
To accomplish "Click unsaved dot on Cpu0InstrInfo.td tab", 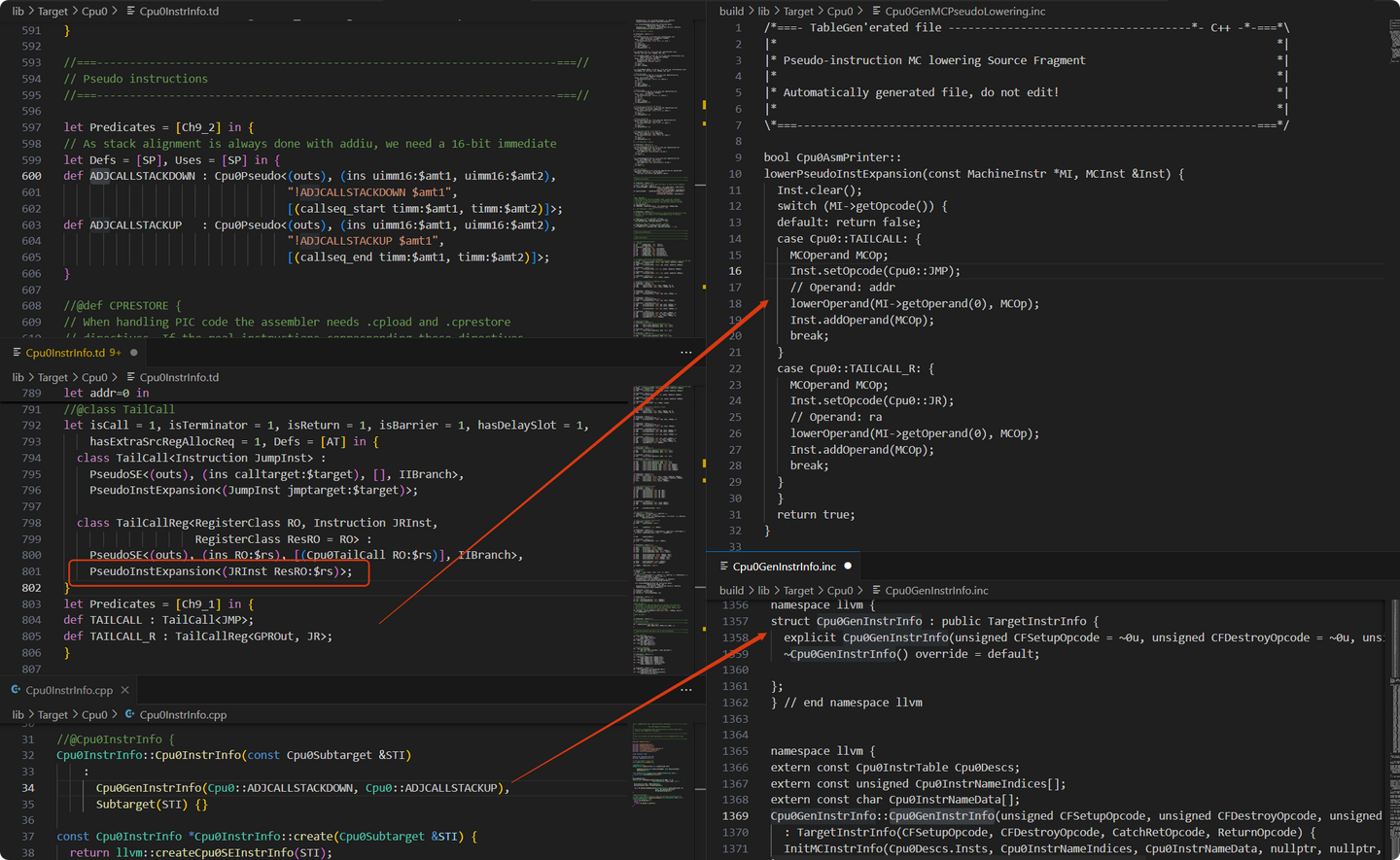I will click(x=134, y=353).
